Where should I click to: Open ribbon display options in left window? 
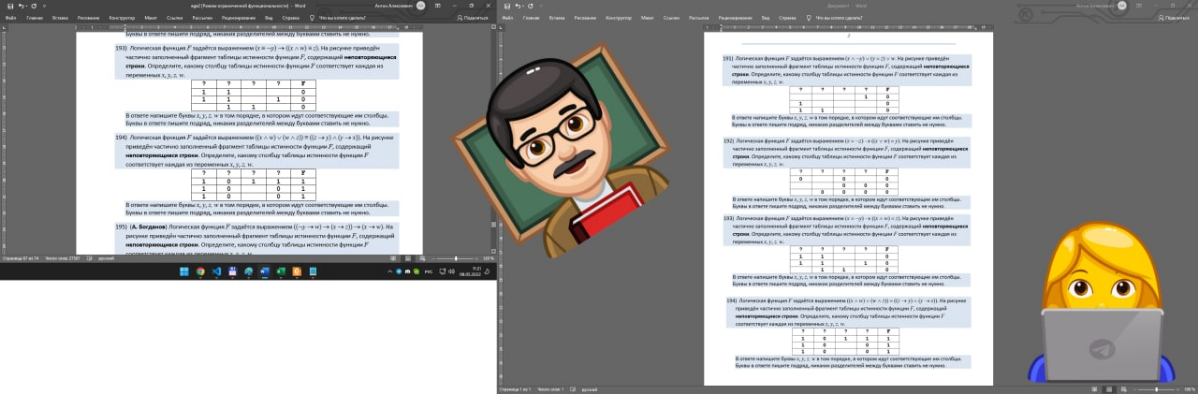point(438,6)
